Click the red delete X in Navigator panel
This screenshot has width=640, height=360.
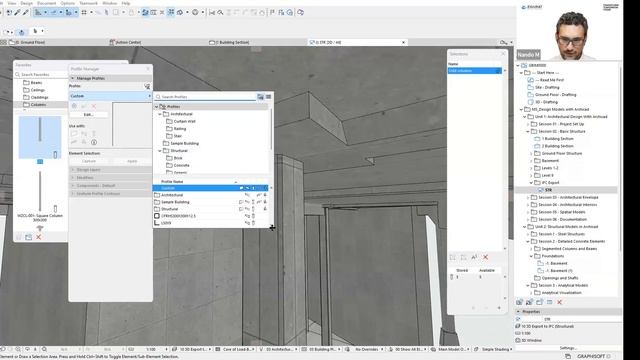pos(560,302)
